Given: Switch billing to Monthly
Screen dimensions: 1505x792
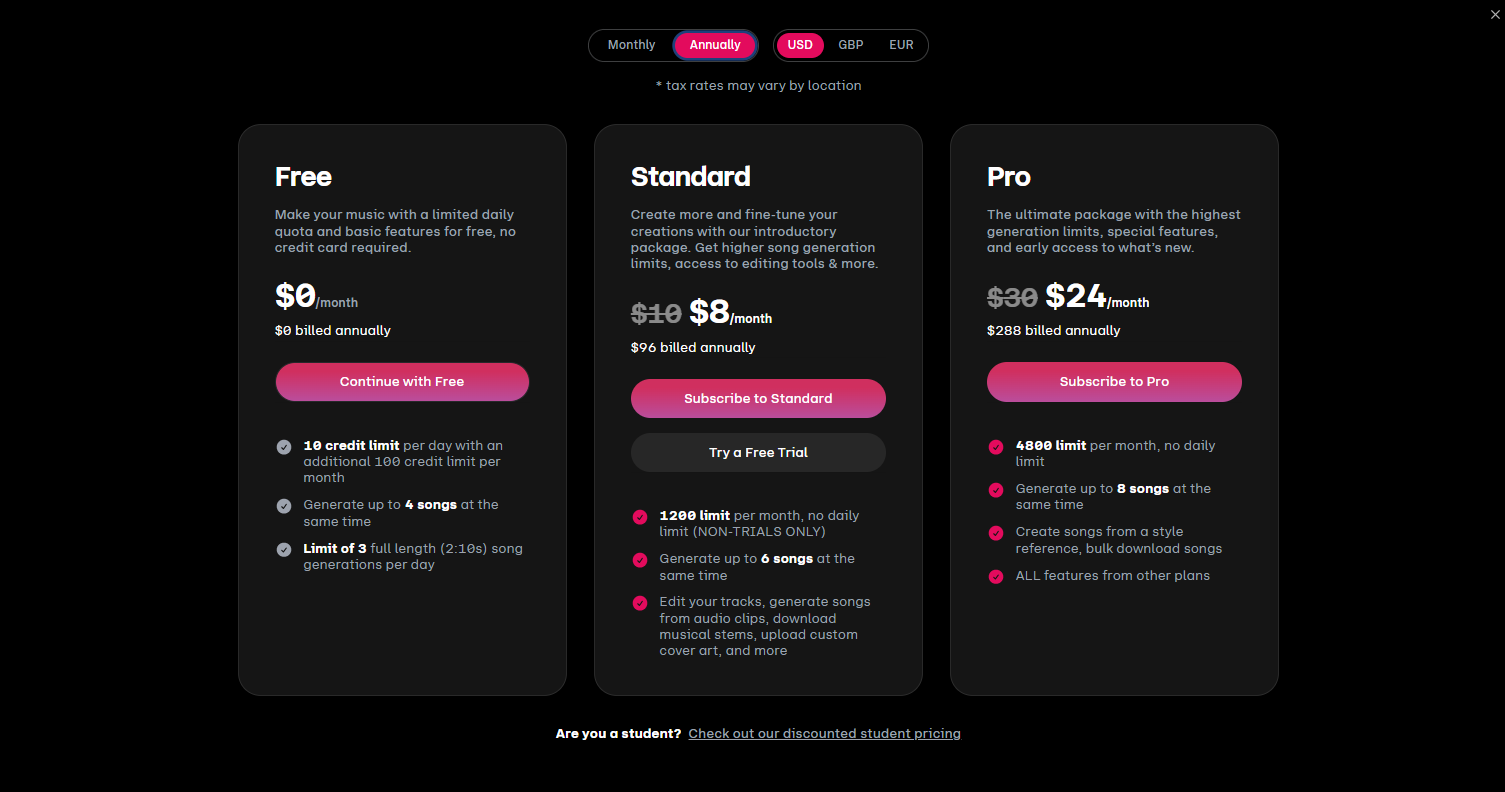Looking at the screenshot, I should point(631,45).
